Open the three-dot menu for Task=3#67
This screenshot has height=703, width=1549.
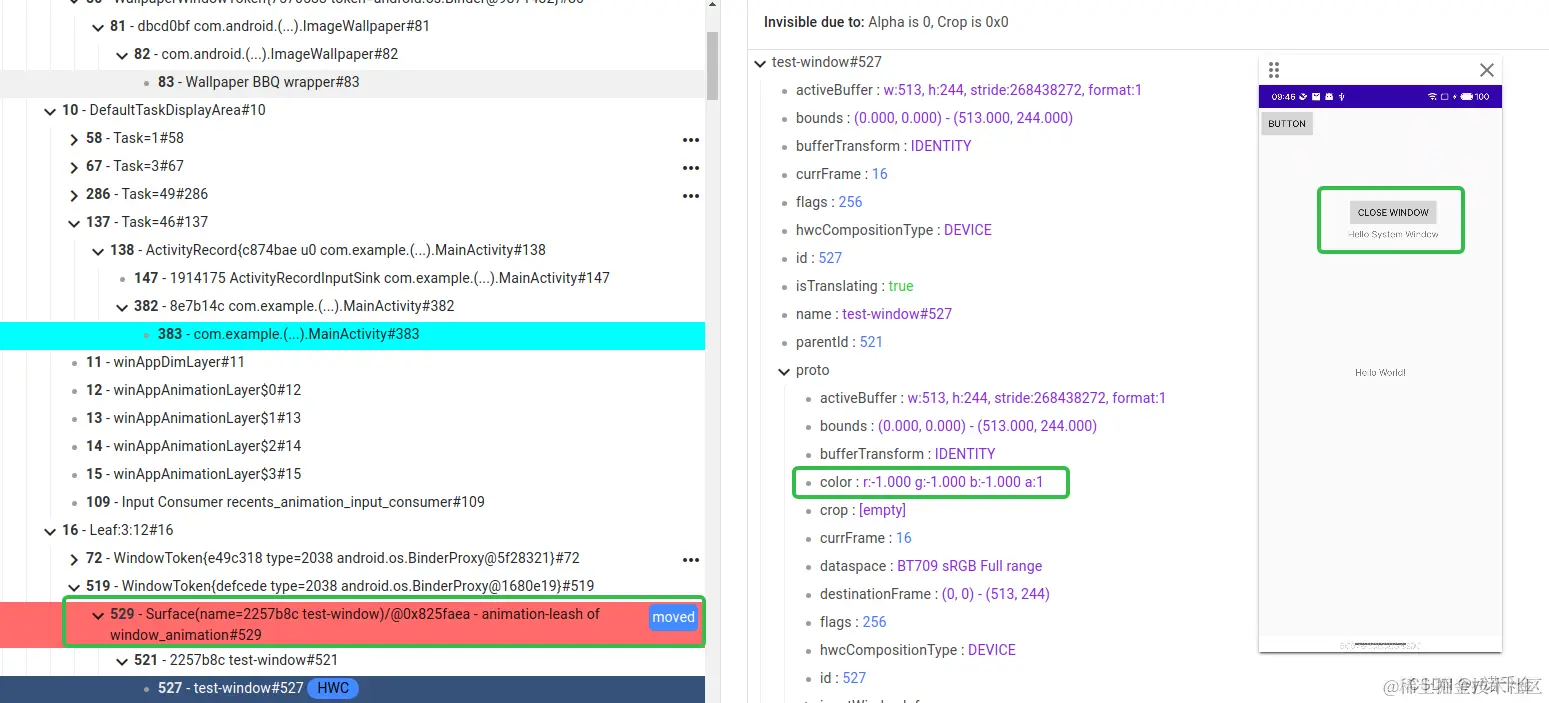click(690, 168)
